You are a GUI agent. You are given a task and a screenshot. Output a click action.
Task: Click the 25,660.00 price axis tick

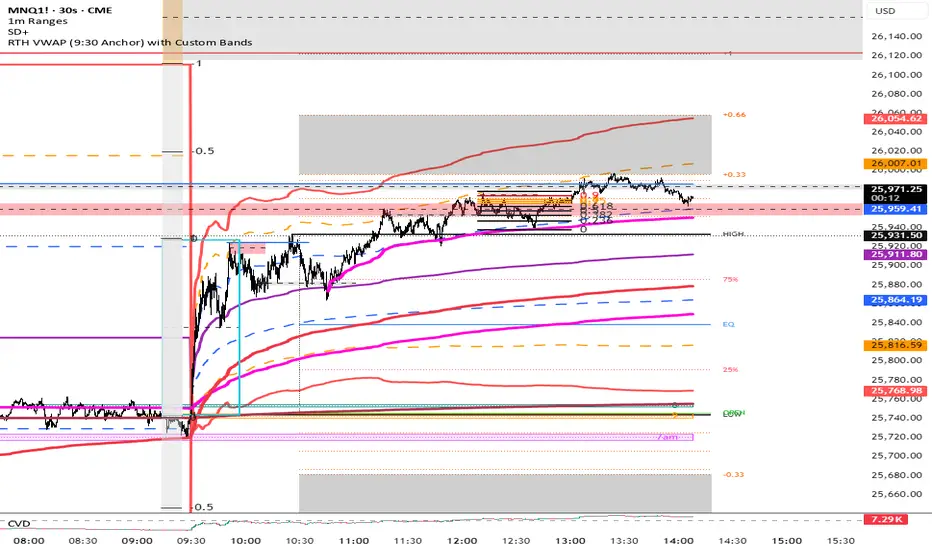click(x=896, y=494)
